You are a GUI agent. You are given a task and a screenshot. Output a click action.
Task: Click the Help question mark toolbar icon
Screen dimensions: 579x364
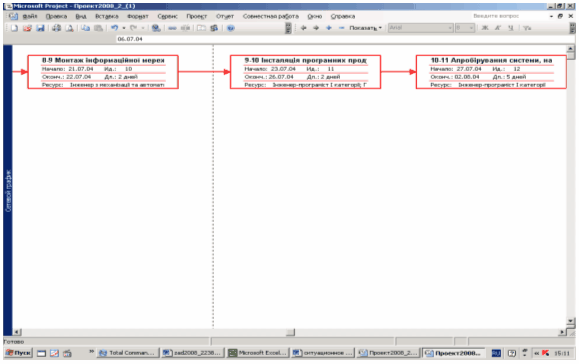click(x=231, y=28)
